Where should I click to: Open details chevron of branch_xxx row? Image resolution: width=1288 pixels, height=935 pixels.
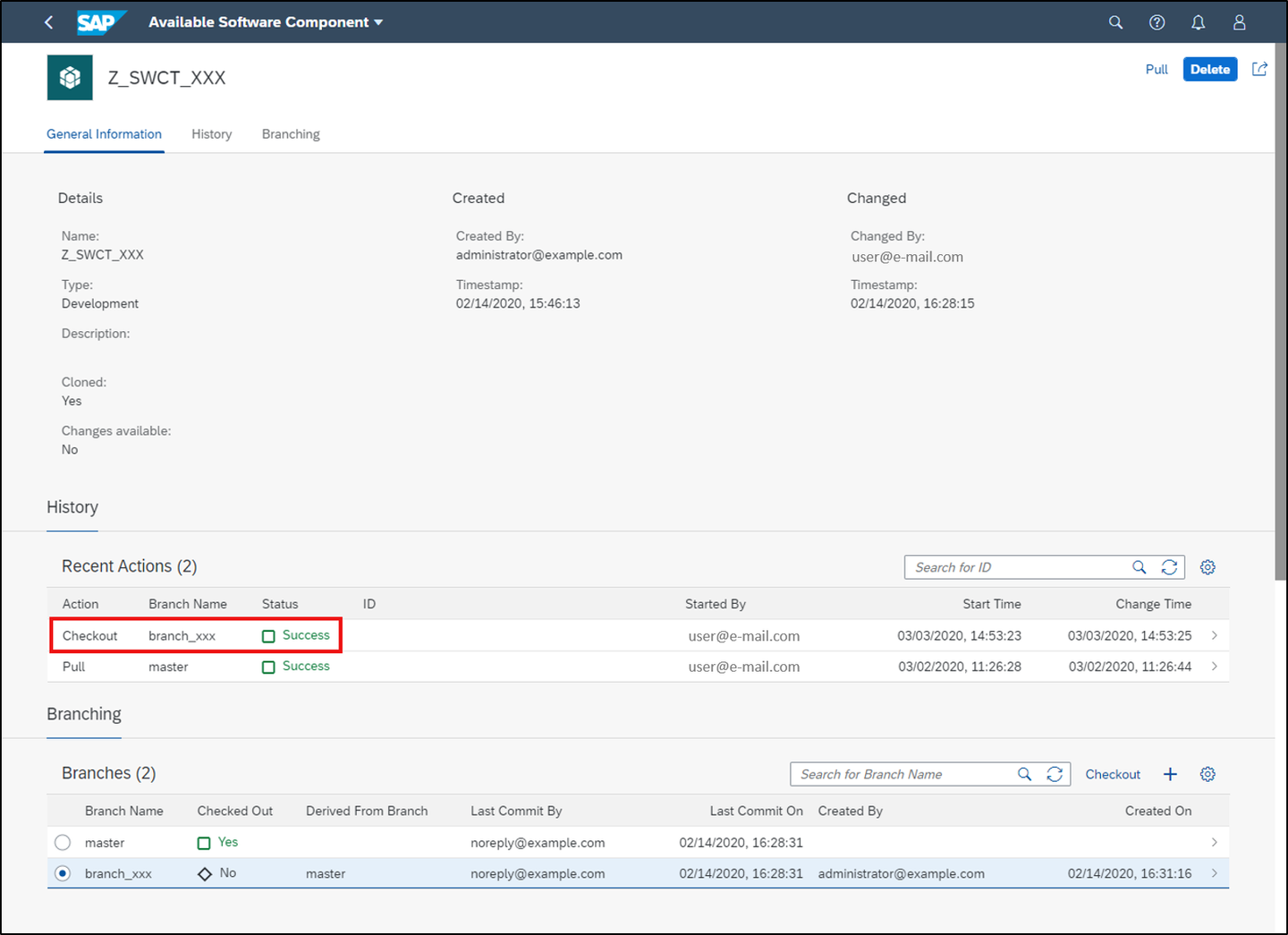[x=1214, y=873]
